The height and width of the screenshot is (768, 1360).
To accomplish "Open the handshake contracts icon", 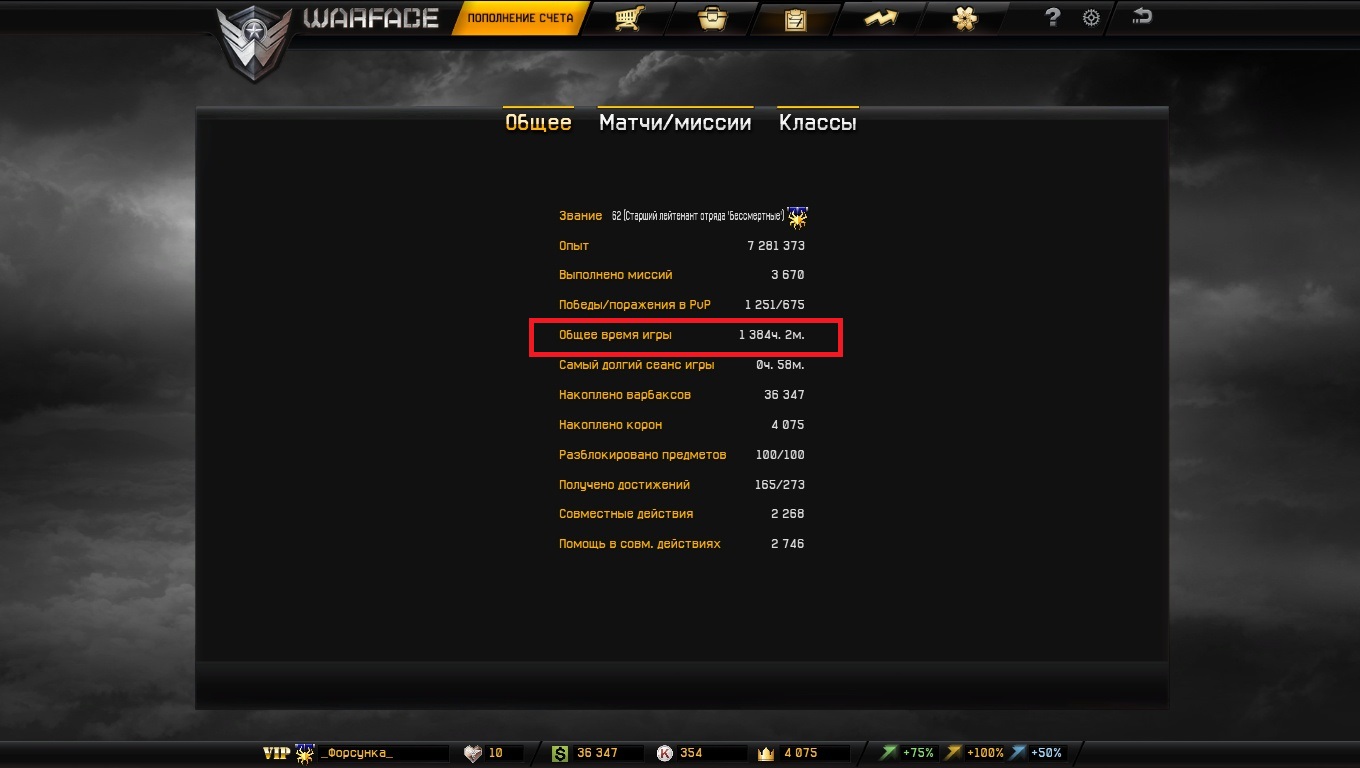I will click(880, 18).
